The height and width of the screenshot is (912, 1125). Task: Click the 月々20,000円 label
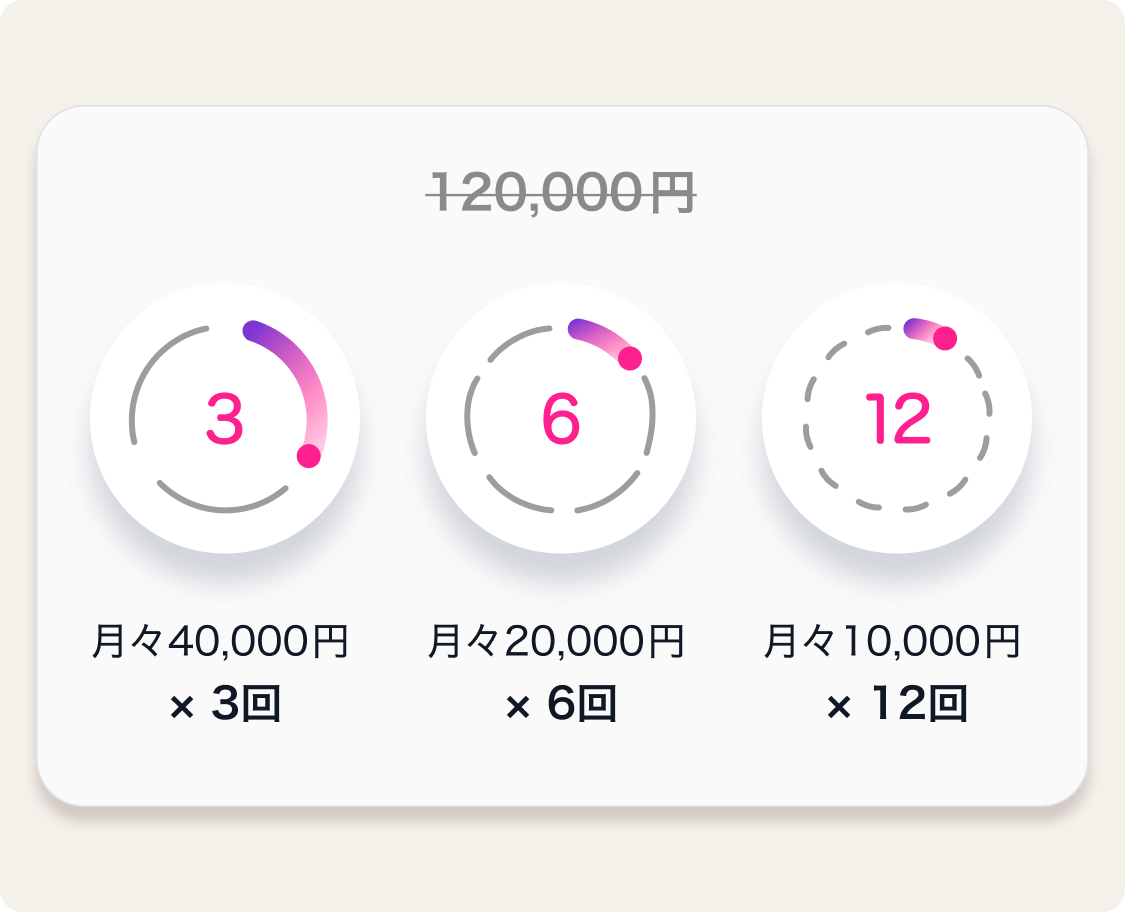(x=556, y=641)
